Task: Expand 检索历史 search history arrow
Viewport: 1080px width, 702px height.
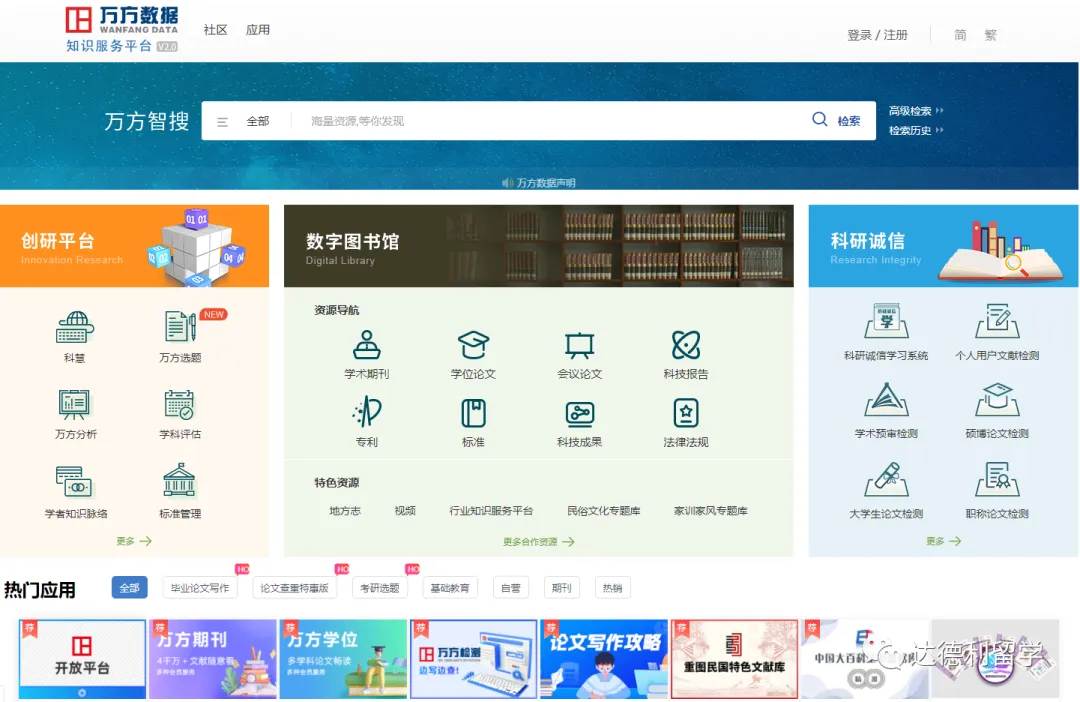Action: [939, 130]
